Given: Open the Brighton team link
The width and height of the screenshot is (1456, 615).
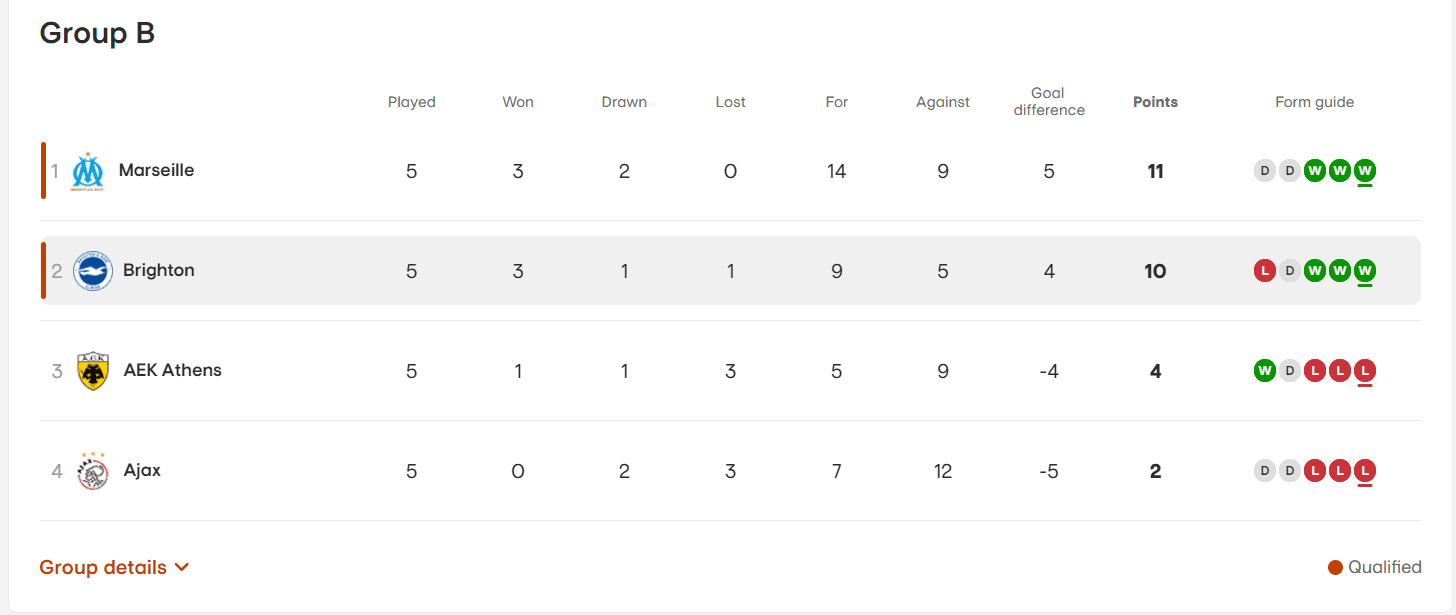Looking at the screenshot, I should click(159, 270).
